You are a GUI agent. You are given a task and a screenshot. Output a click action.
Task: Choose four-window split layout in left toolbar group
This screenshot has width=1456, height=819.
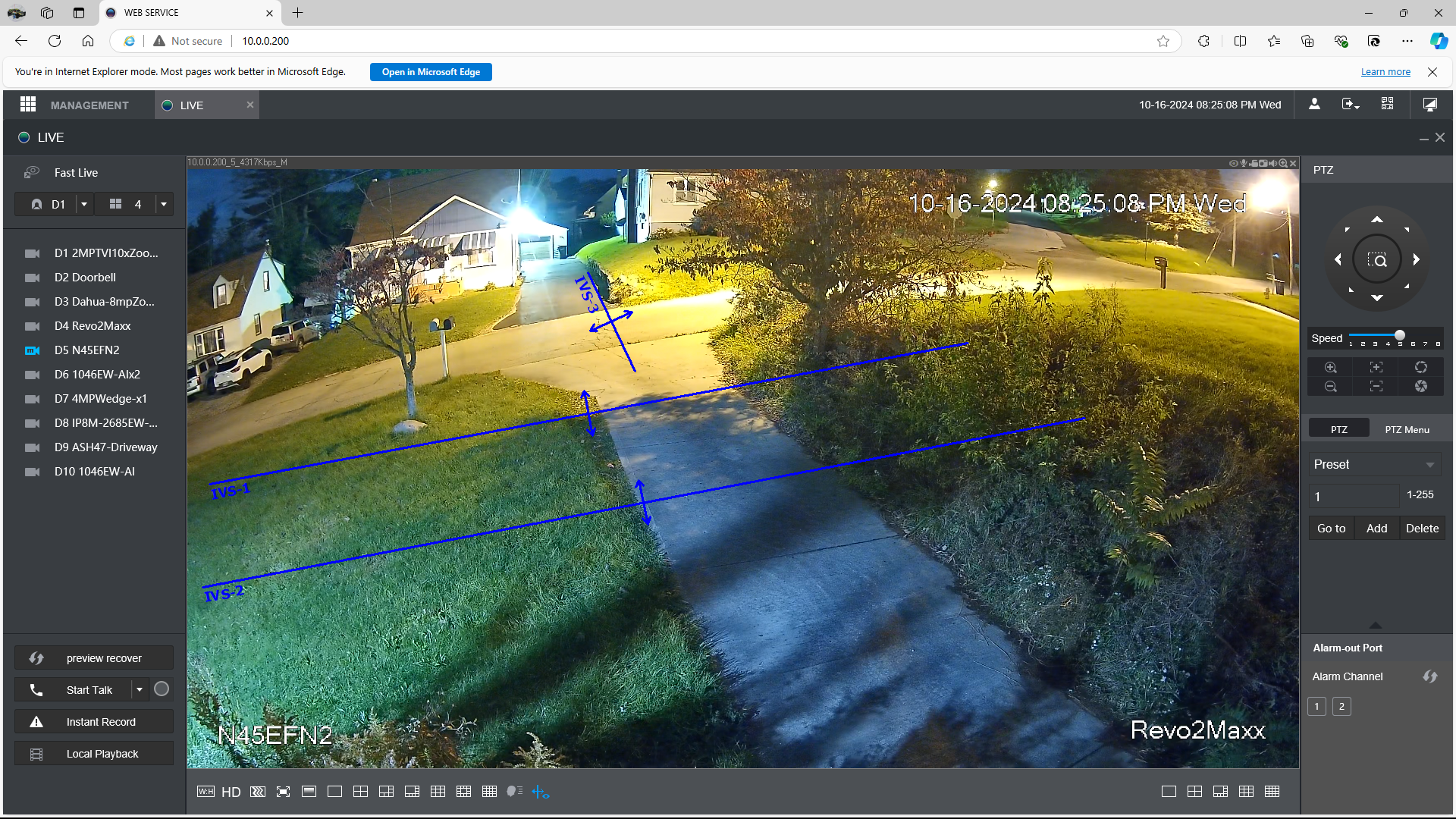coord(360,792)
